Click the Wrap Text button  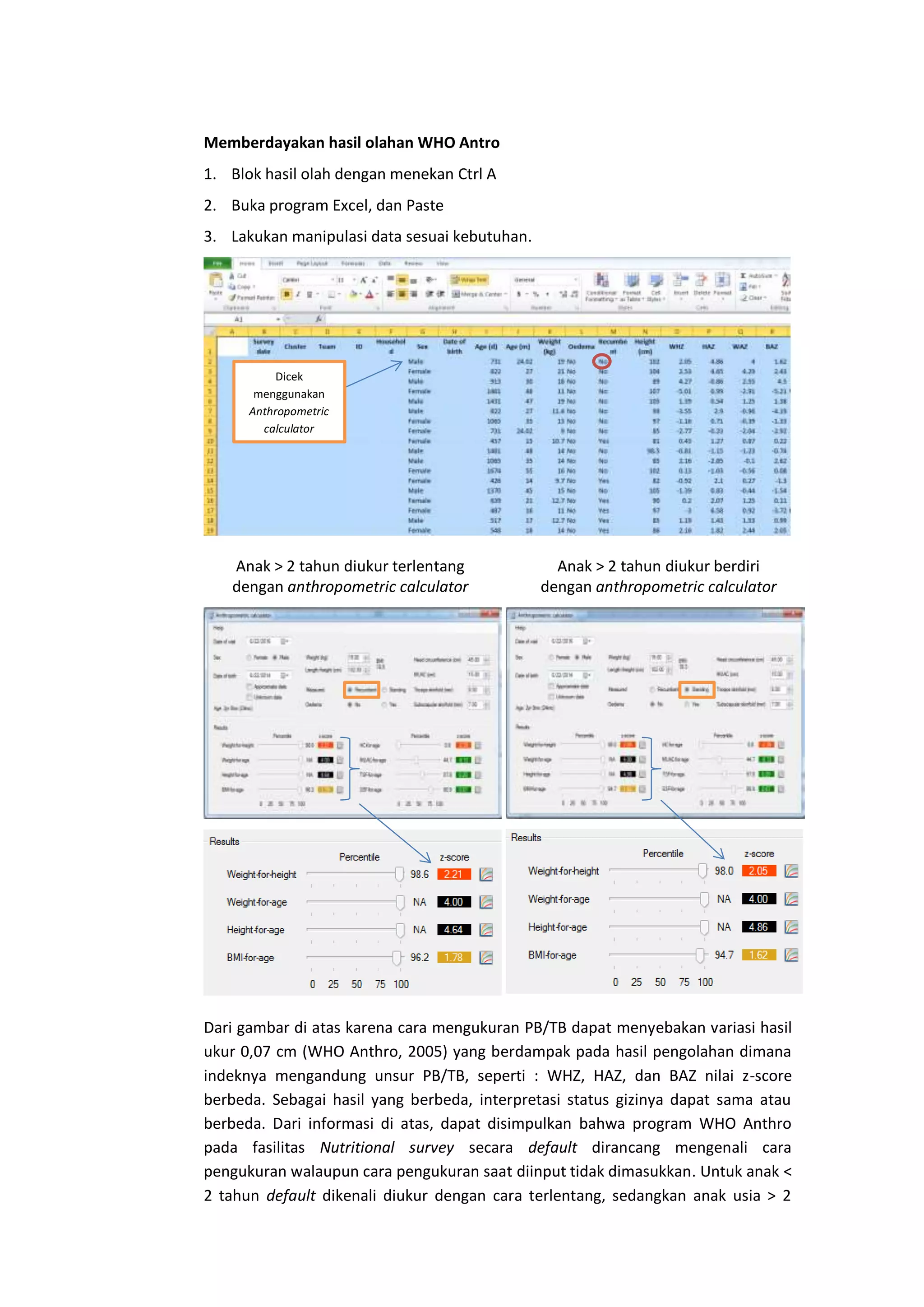[x=469, y=279]
